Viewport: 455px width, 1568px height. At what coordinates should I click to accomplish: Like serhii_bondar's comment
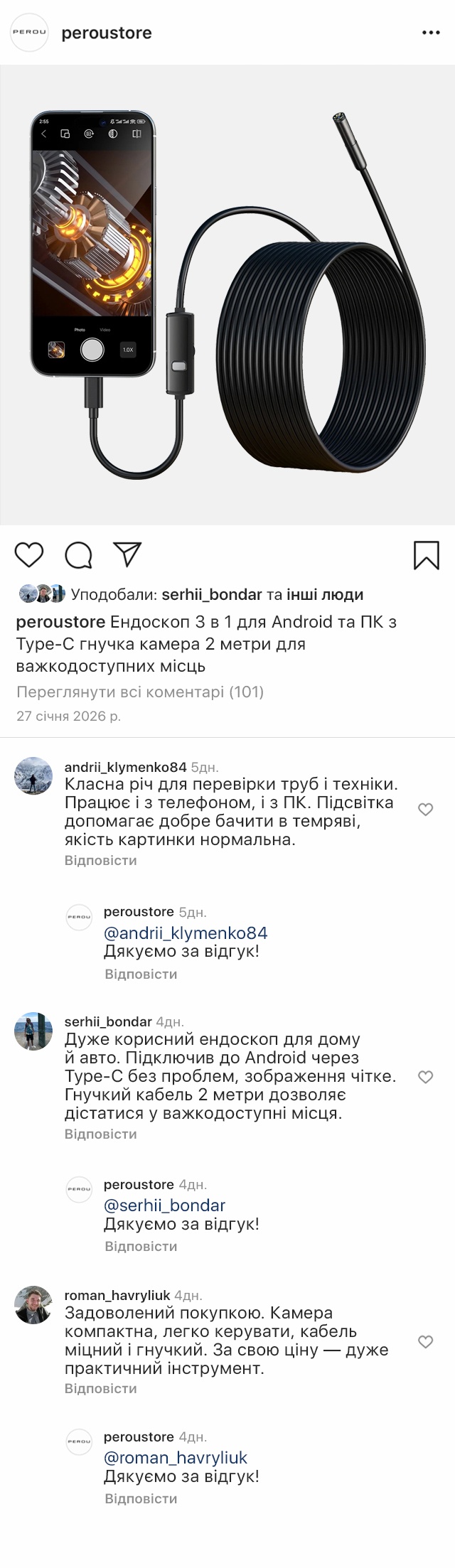pyautogui.click(x=425, y=1077)
